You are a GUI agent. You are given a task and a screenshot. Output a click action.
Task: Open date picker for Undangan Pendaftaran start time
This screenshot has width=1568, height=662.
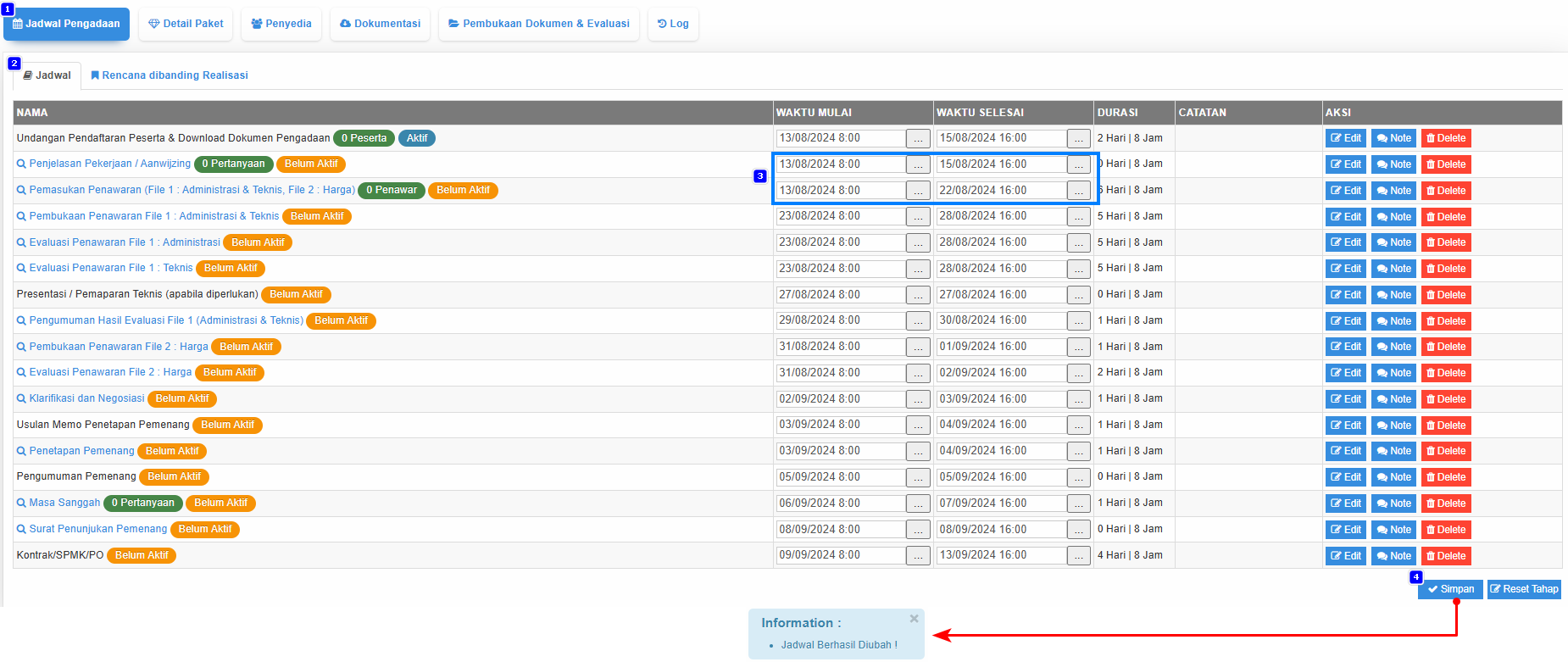coord(918,139)
